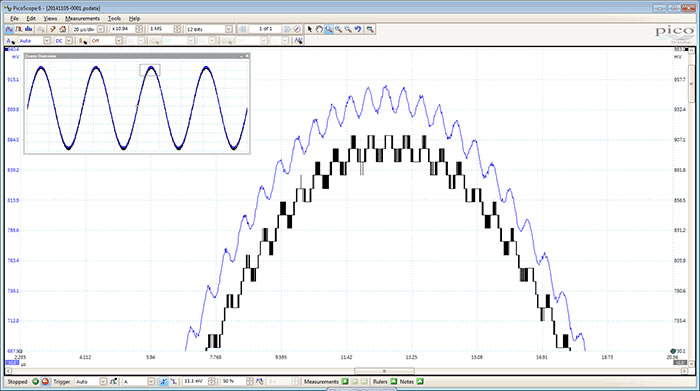Open the Measurements menu
The height and width of the screenshot is (391, 700).
(x=83, y=18)
